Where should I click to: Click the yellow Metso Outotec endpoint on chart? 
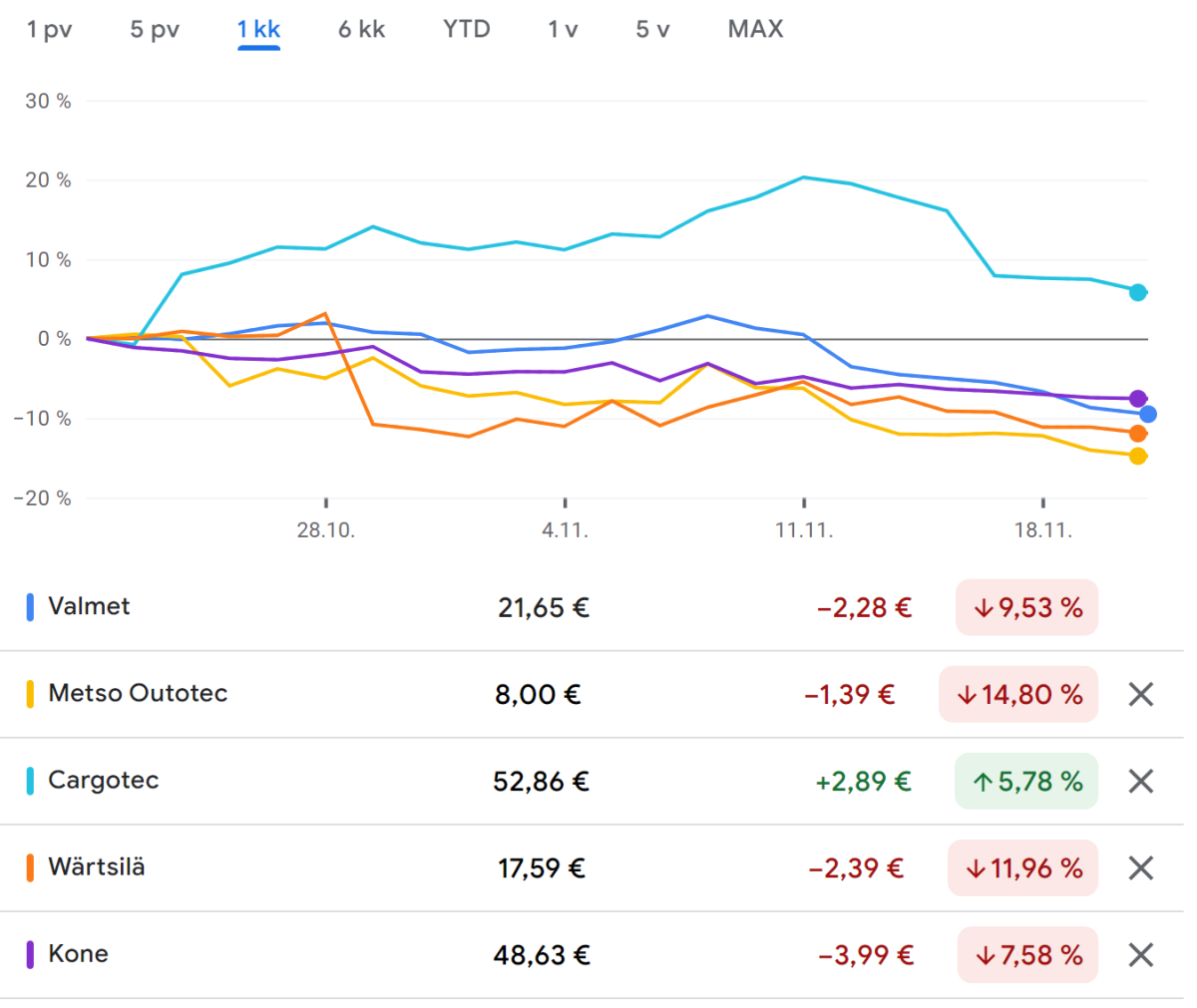(x=1138, y=457)
